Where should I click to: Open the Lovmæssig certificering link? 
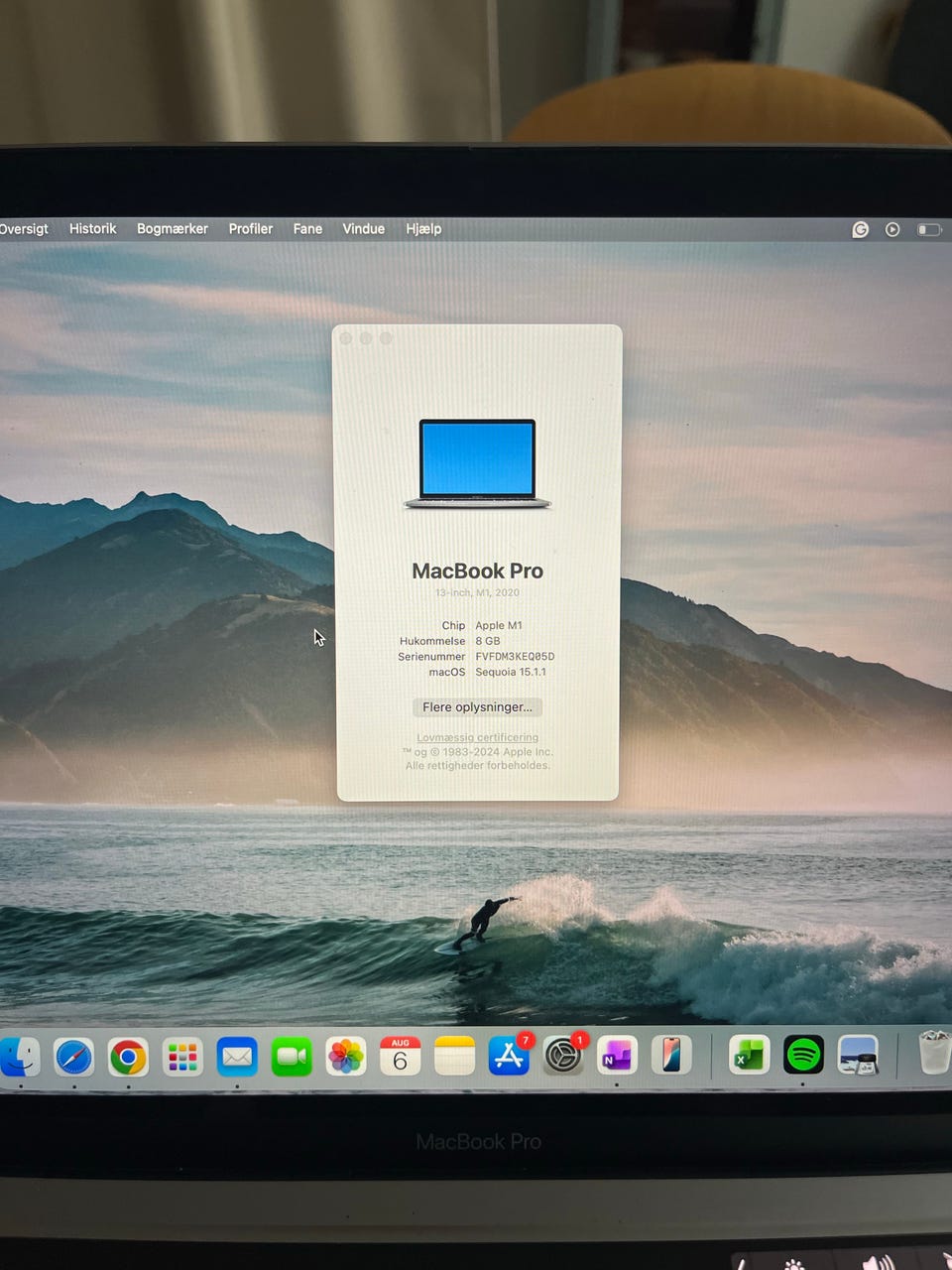[x=477, y=737]
